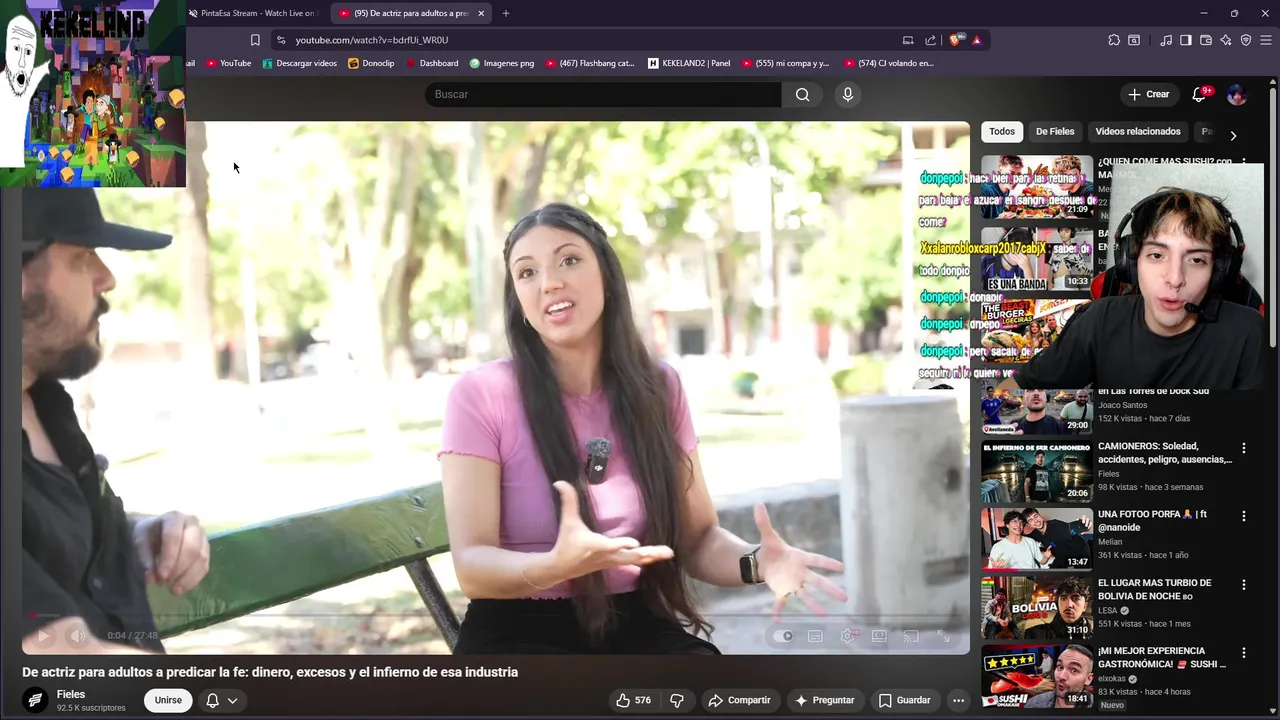The width and height of the screenshot is (1280, 720).
Task: Click the Preguntar button
Action: coord(824,700)
